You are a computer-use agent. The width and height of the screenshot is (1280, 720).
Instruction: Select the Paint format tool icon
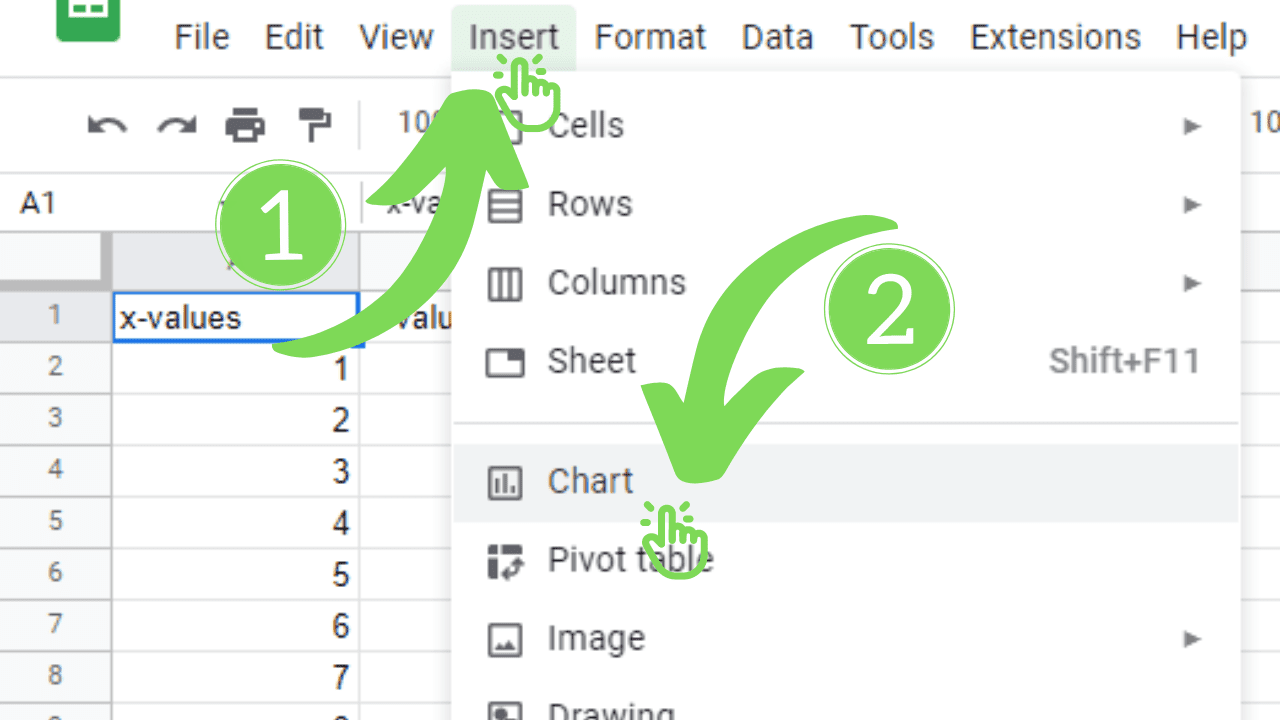pyautogui.click(x=312, y=124)
